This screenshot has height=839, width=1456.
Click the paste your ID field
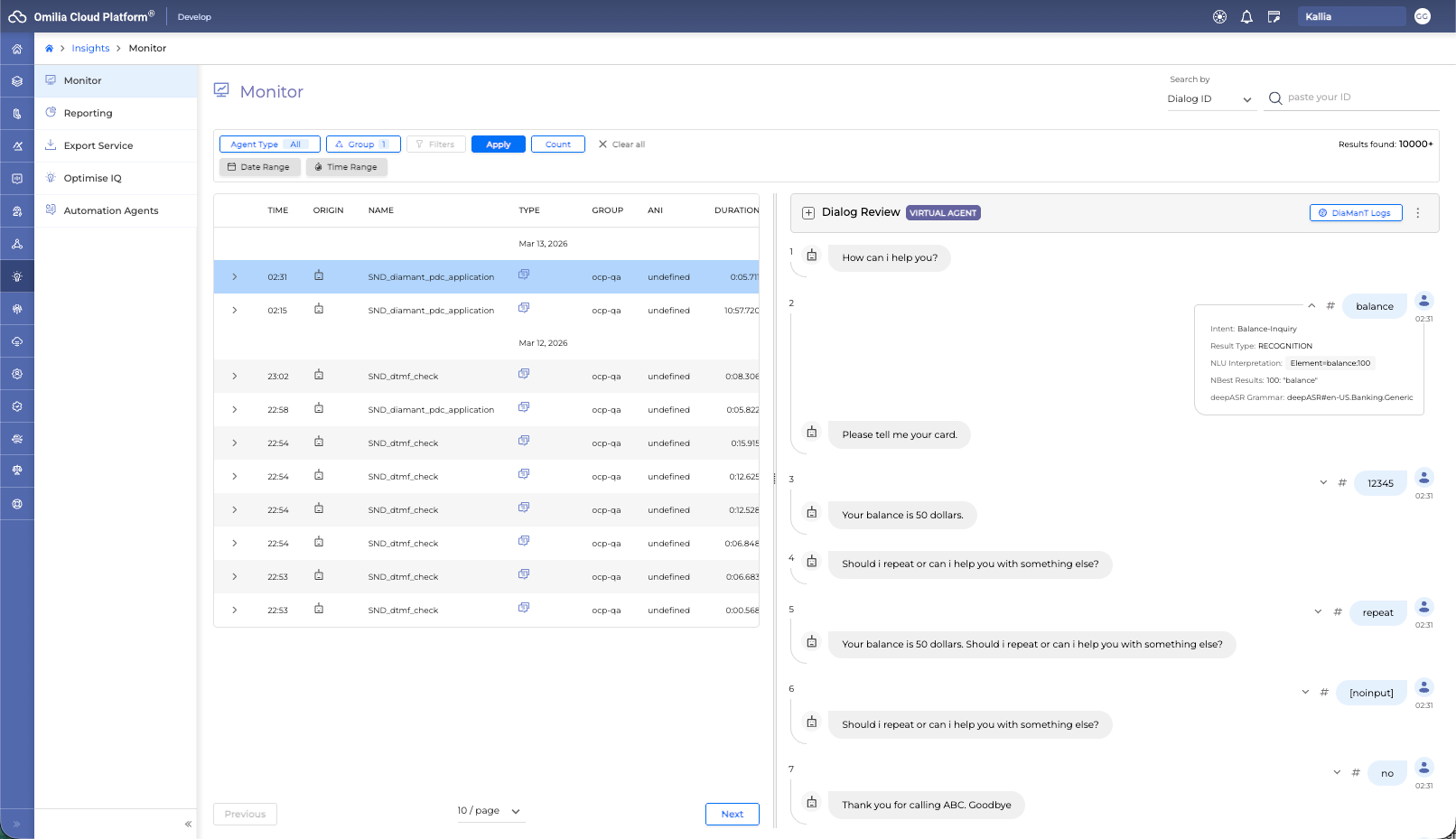(1359, 98)
